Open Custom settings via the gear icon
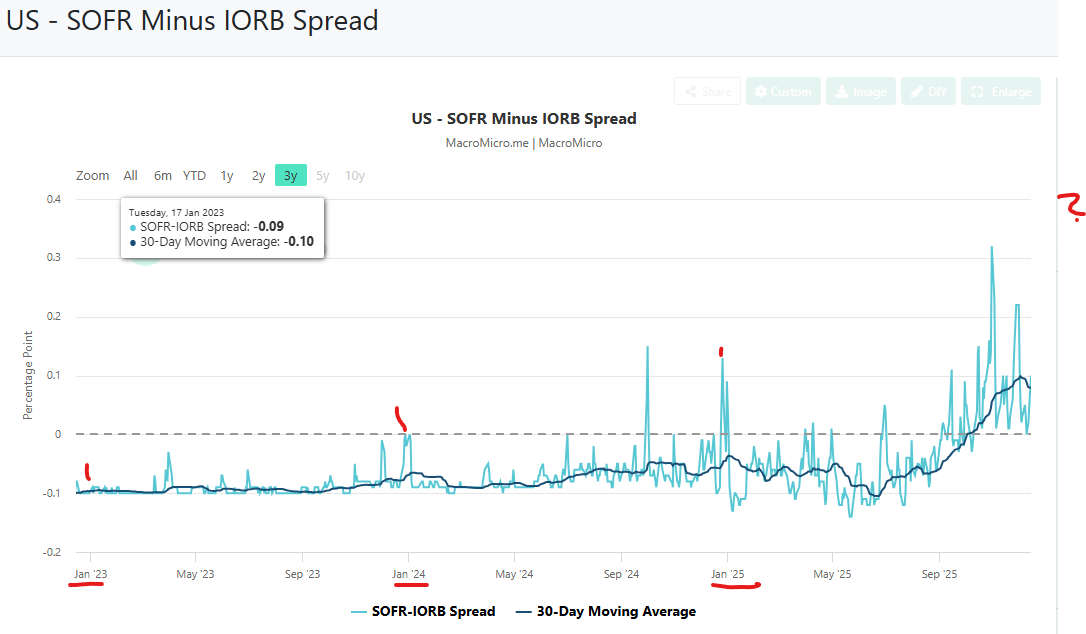This screenshot has height=634, width=1086. 760,92
